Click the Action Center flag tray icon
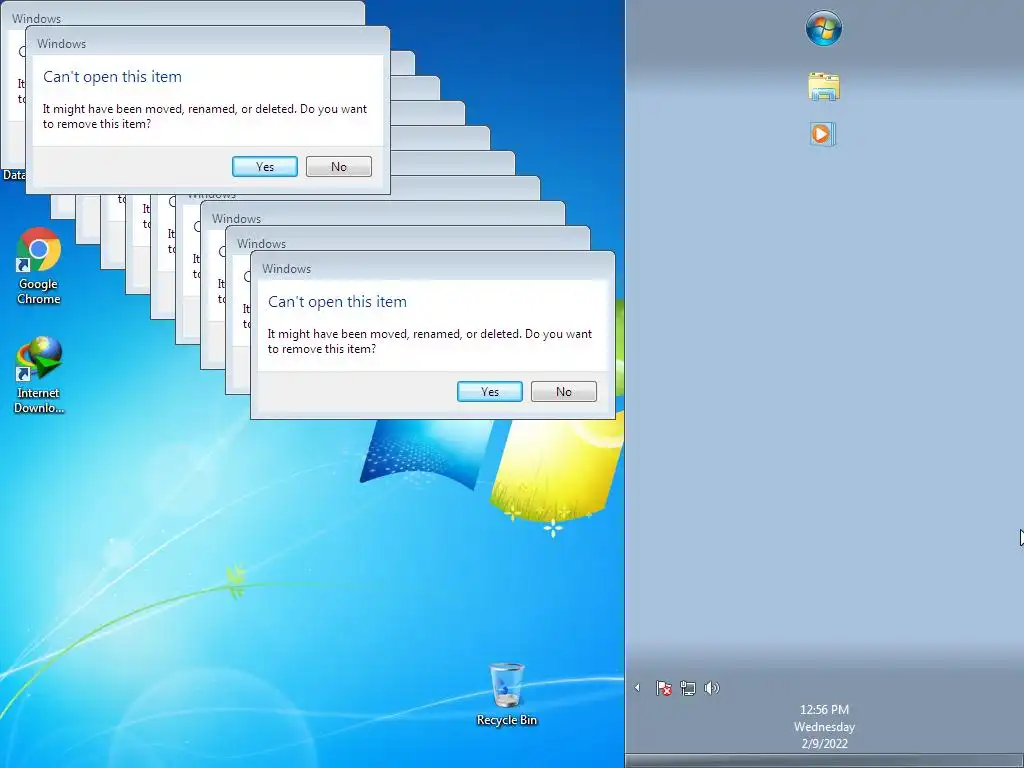Viewport: 1024px width, 768px height. click(x=664, y=688)
